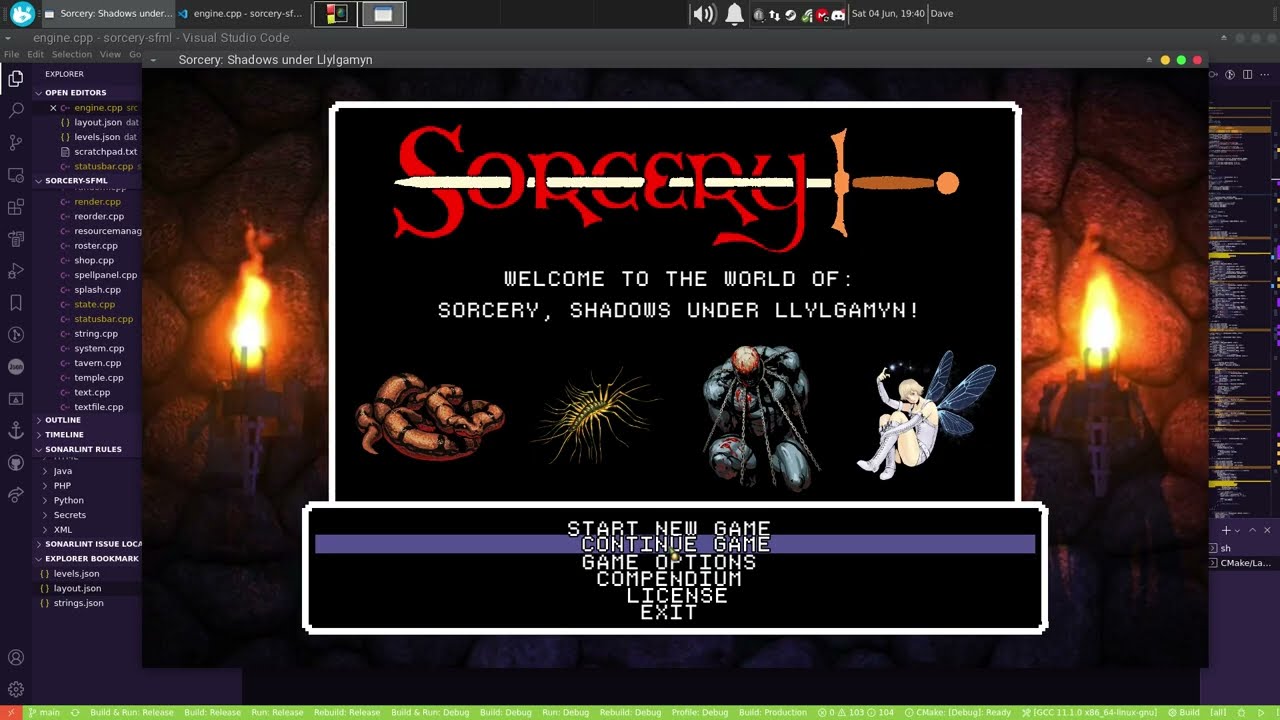This screenshot has height=720, width=1280.
Task: Open the Git Graph icon in the activity bar
Action: pyautogui.click(x=16, y=335)
